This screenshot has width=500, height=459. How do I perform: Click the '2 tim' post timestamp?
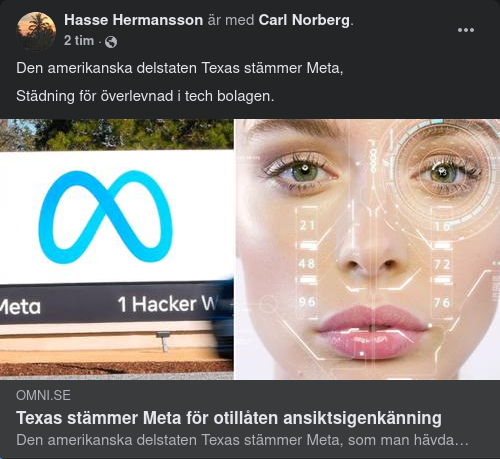coord(79,41)
